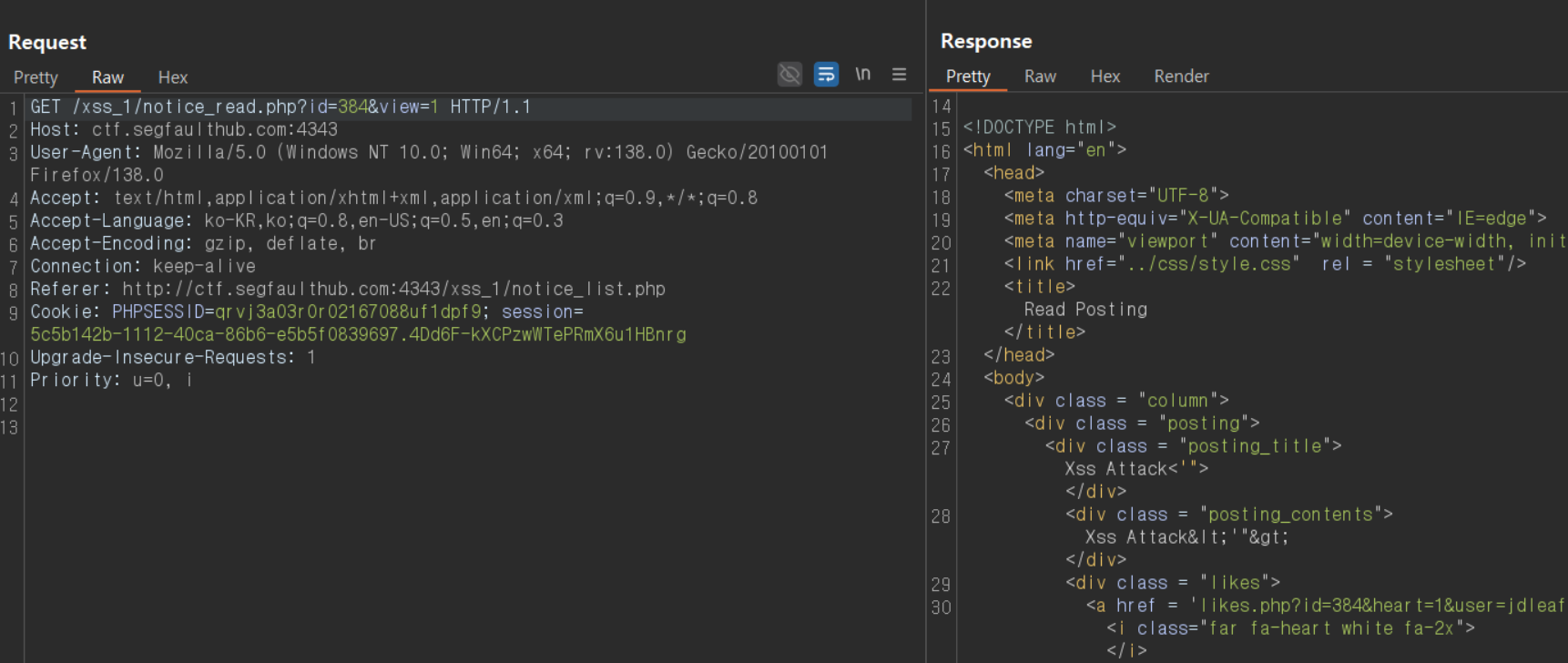
Task: Click the escaped Xss Attack&lt; content
Action: pos(1187,536)
